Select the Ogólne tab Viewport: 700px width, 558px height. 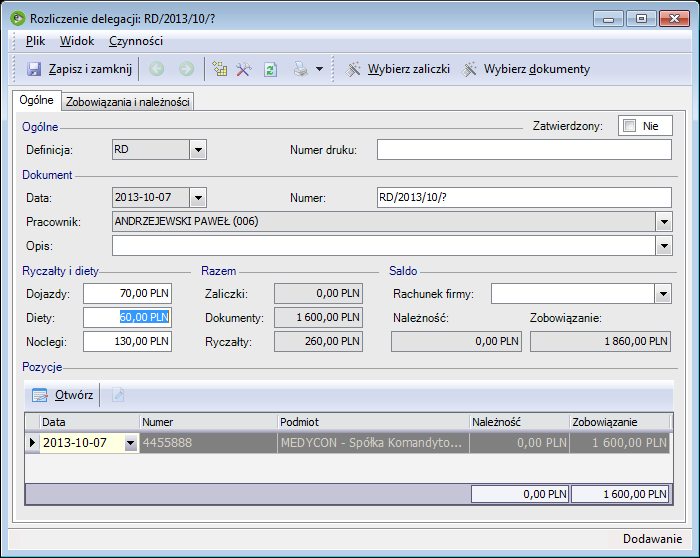click(37, 100)
